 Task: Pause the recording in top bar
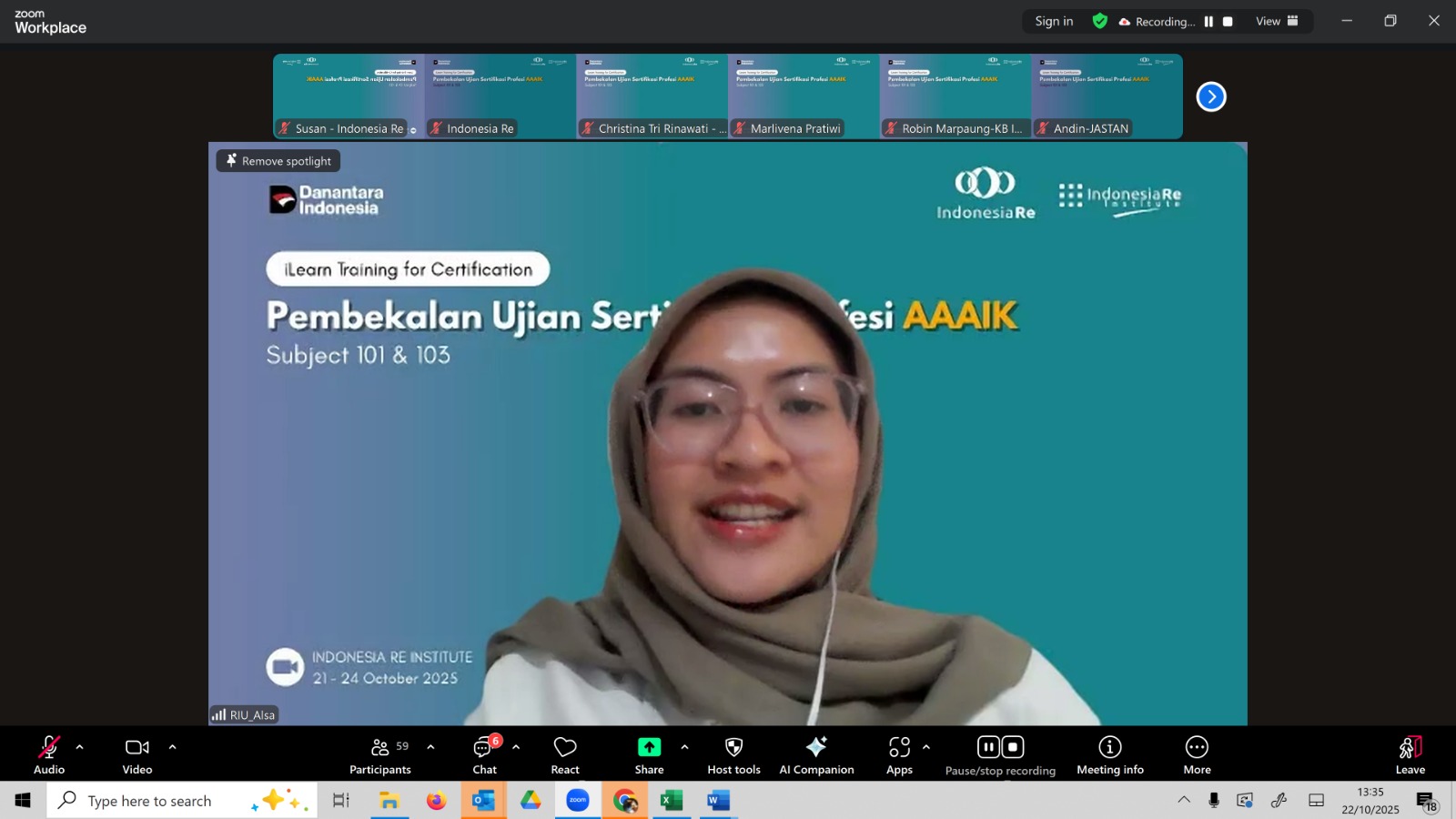coord(1208,22)
